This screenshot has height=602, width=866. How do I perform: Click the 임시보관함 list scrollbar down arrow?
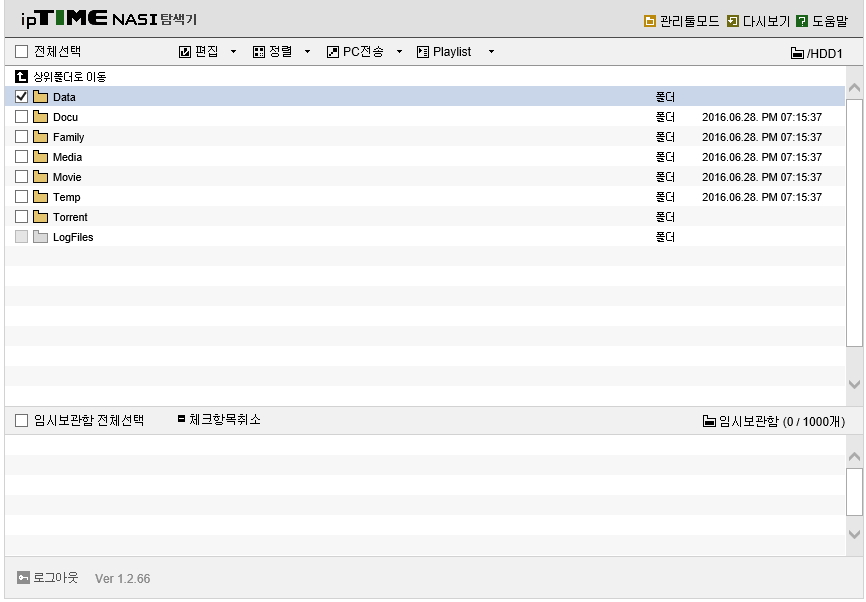pos(854,534)
